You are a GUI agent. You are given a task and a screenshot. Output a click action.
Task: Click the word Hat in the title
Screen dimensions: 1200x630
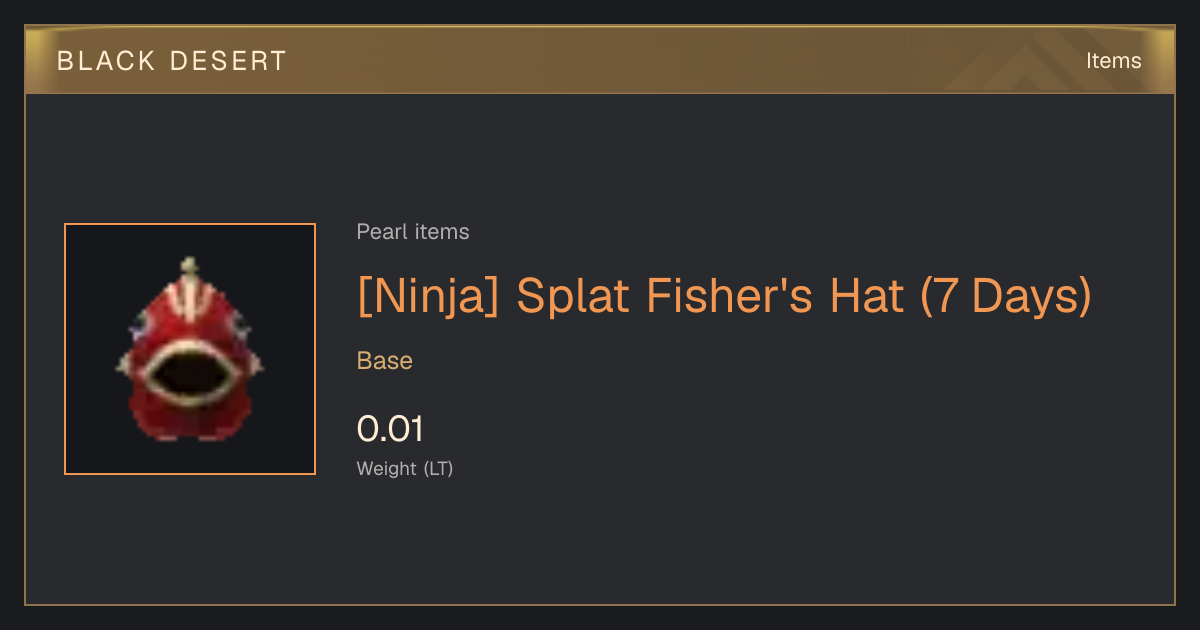pos(874,296)
